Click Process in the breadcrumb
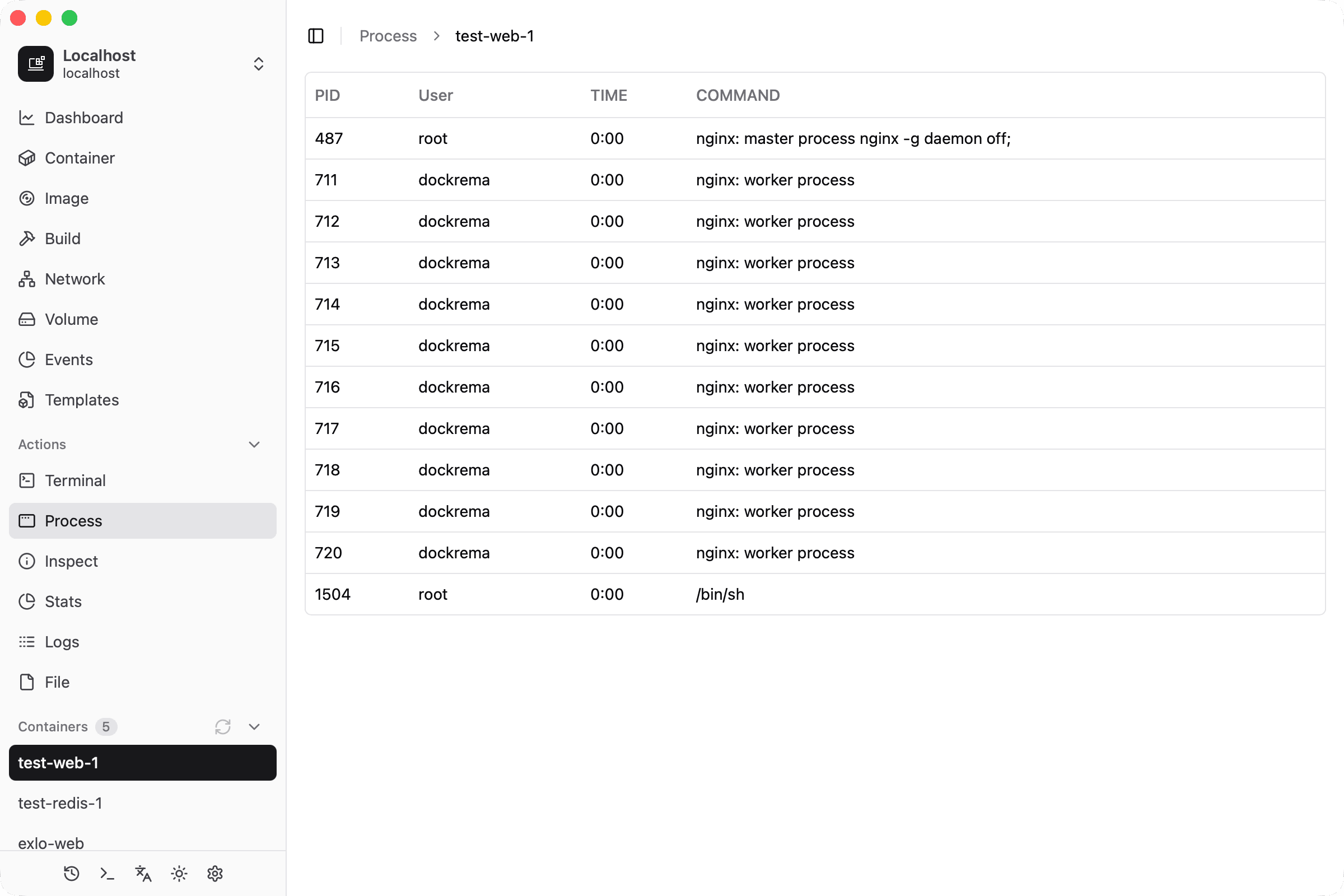 [x=388, y=36]
